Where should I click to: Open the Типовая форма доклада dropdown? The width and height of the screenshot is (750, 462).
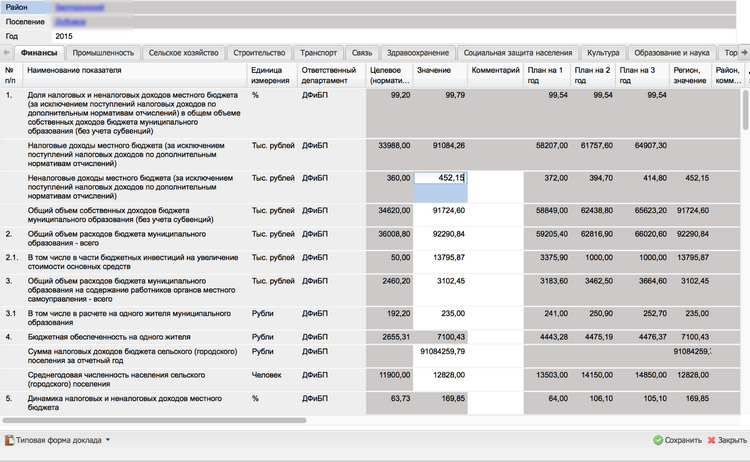tap(58, 440)
